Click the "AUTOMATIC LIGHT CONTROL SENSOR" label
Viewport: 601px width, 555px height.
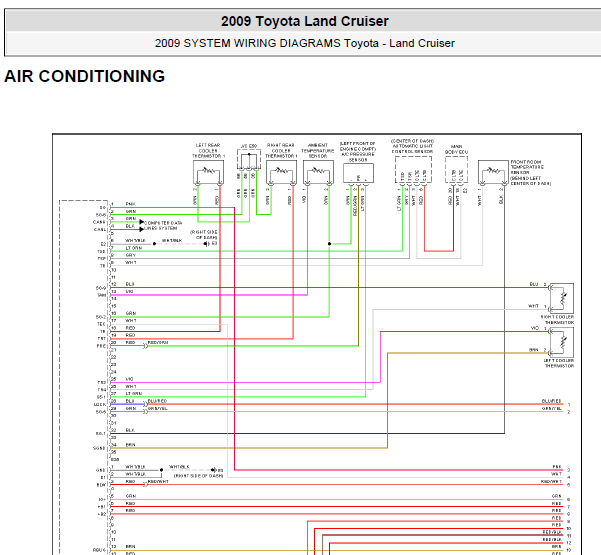click(412, 149)
